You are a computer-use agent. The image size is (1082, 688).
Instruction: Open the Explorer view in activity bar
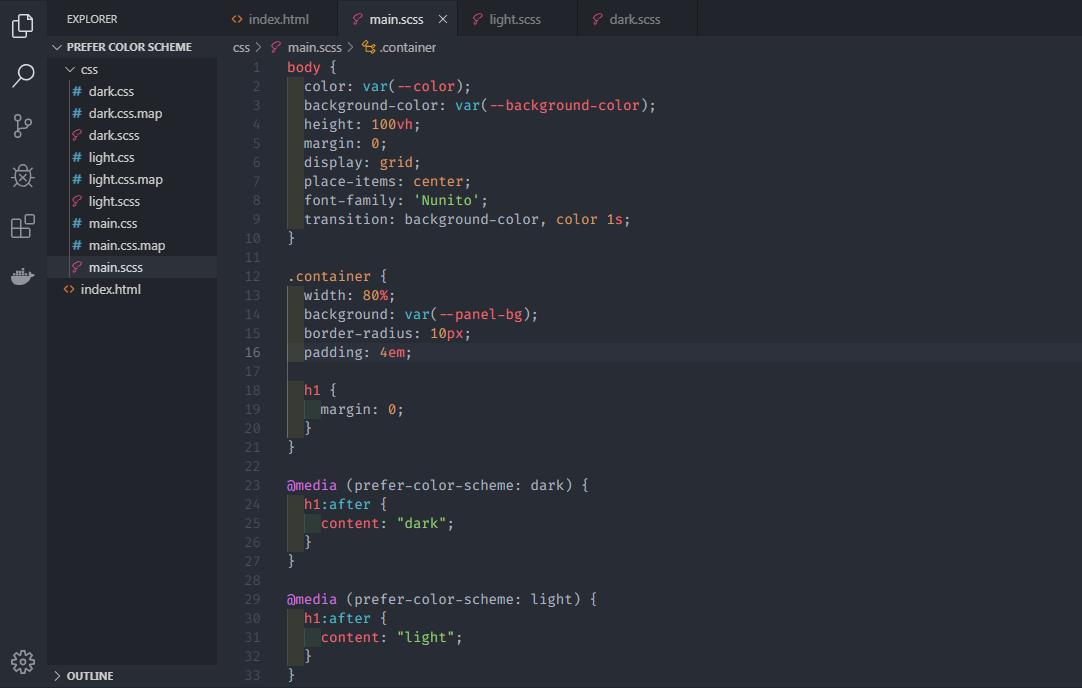pyautogui.click(x=23, y=26)
